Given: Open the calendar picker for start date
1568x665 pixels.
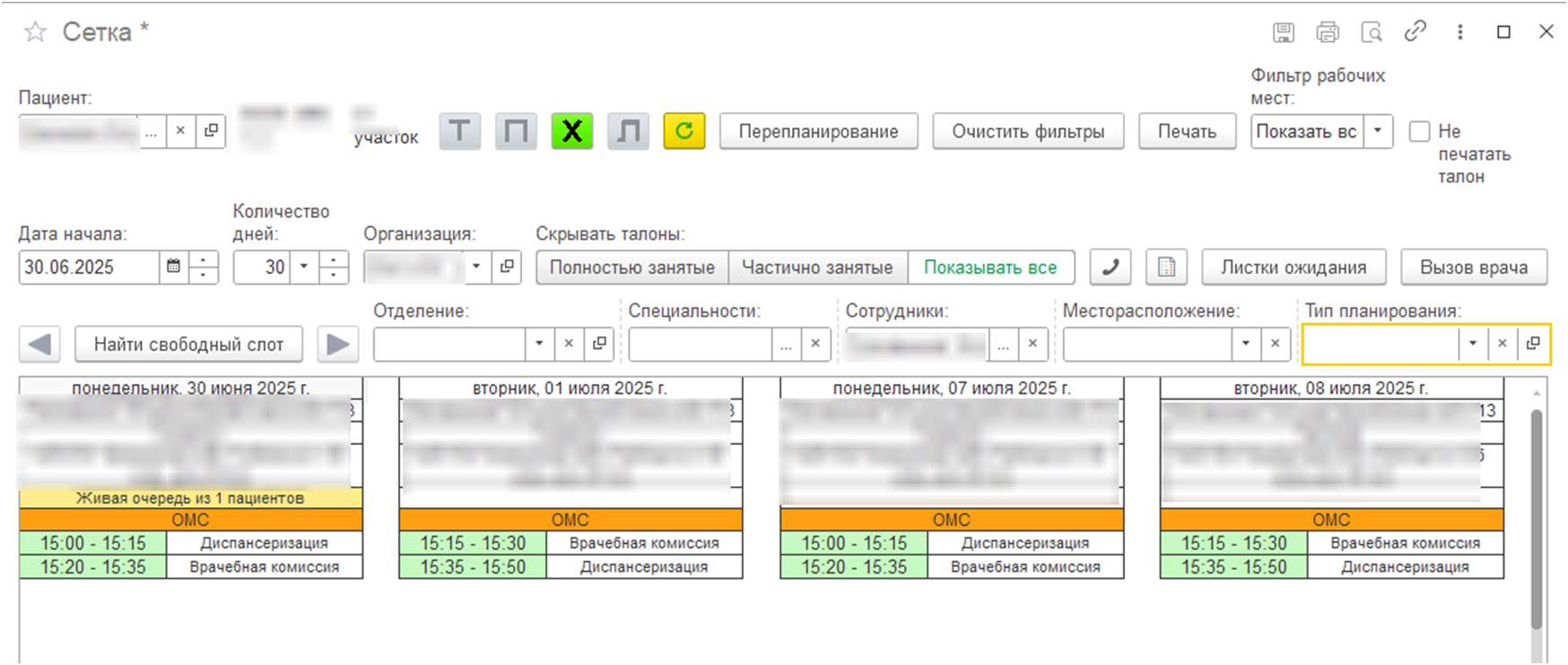Looking at the screenshot, I should tap(174, 267).
